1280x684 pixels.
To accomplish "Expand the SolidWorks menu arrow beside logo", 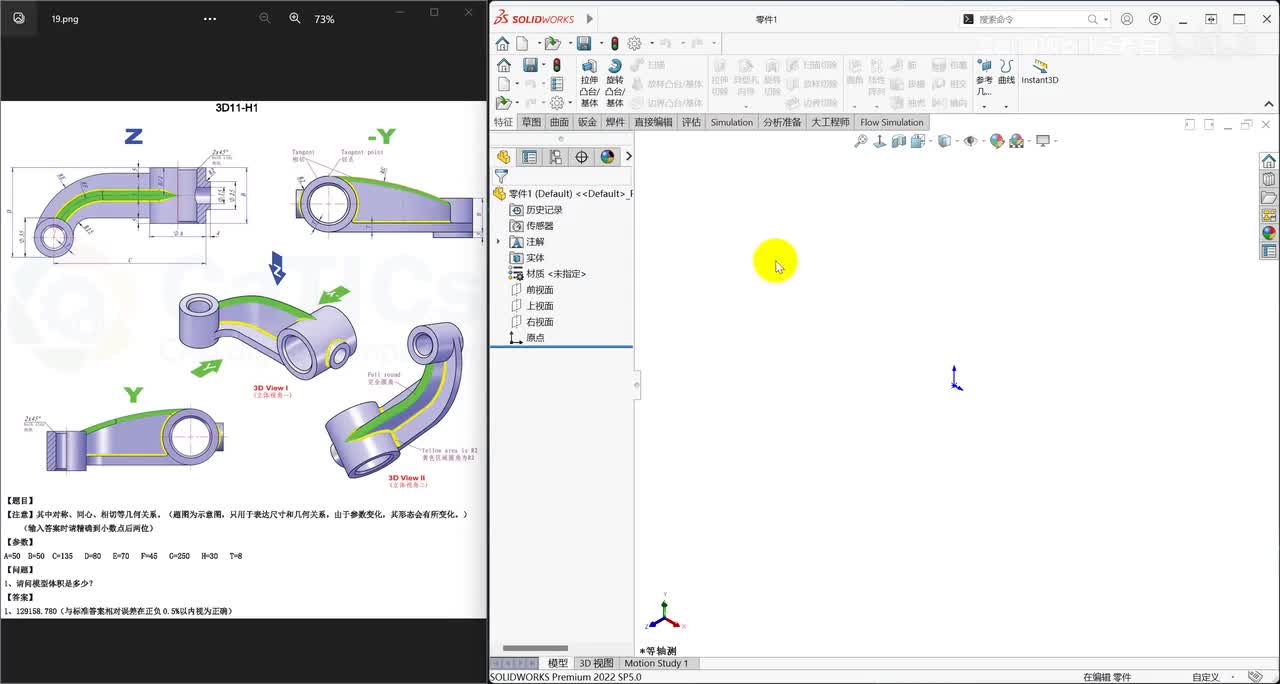I will [x=589, y=19].
